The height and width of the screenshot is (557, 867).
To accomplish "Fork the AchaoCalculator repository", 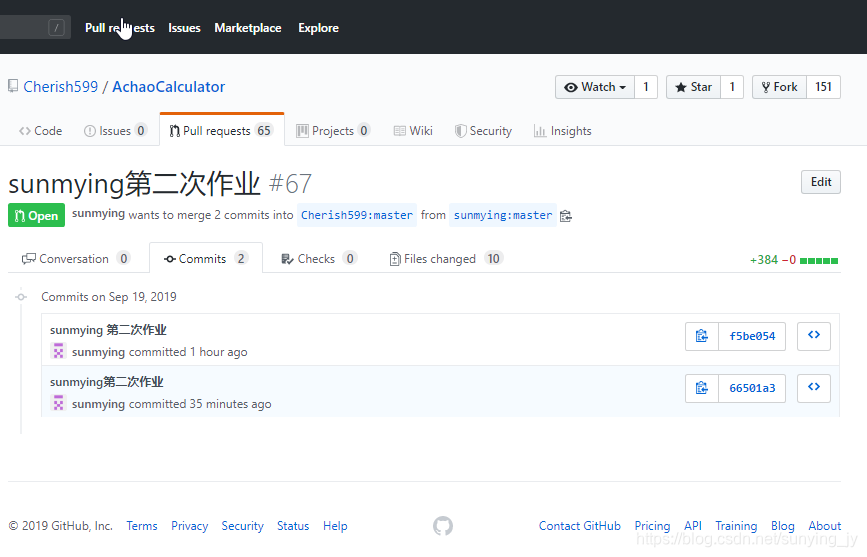I will point(780,87).
